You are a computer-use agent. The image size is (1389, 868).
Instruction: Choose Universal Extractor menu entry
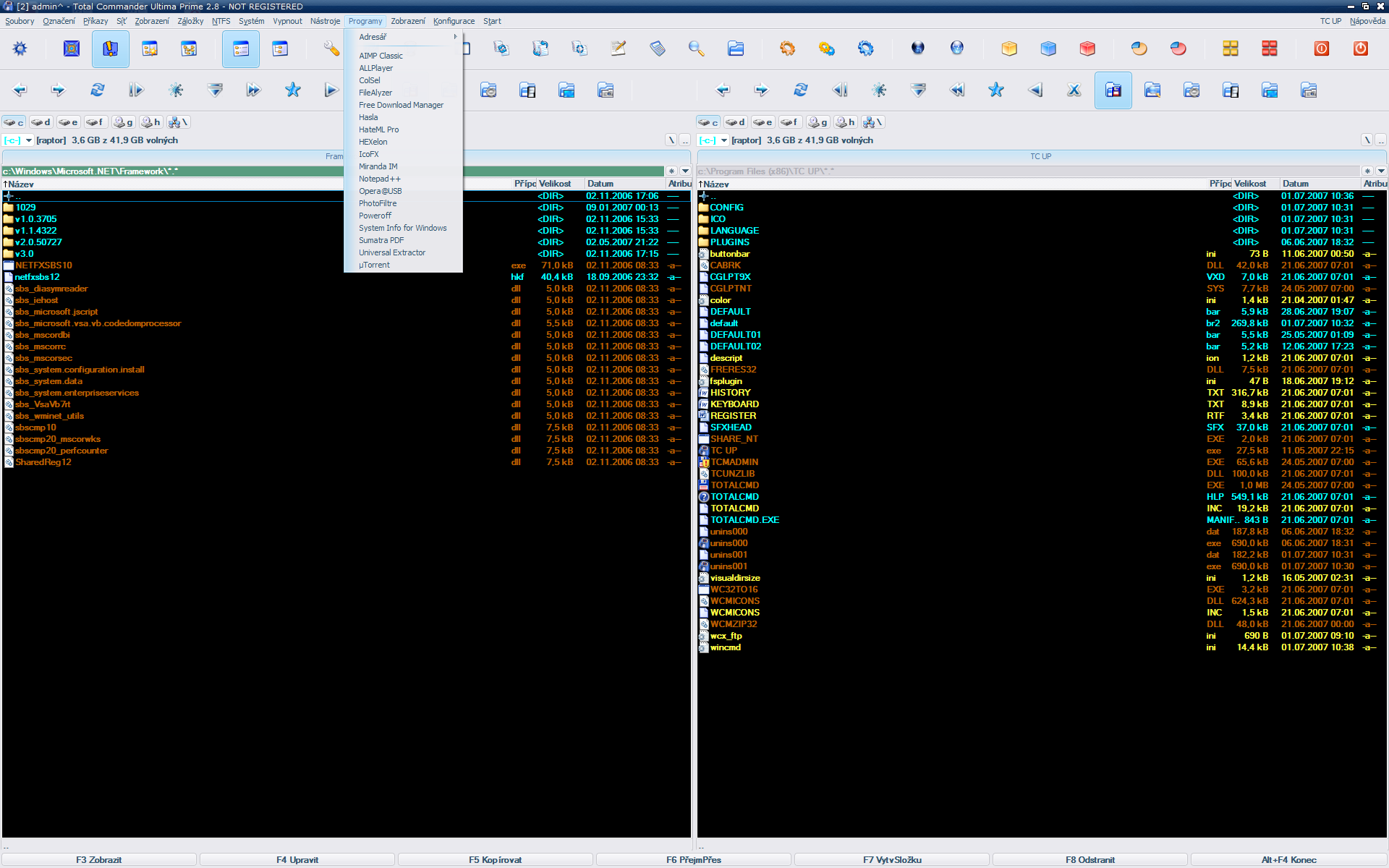(404, 252)
